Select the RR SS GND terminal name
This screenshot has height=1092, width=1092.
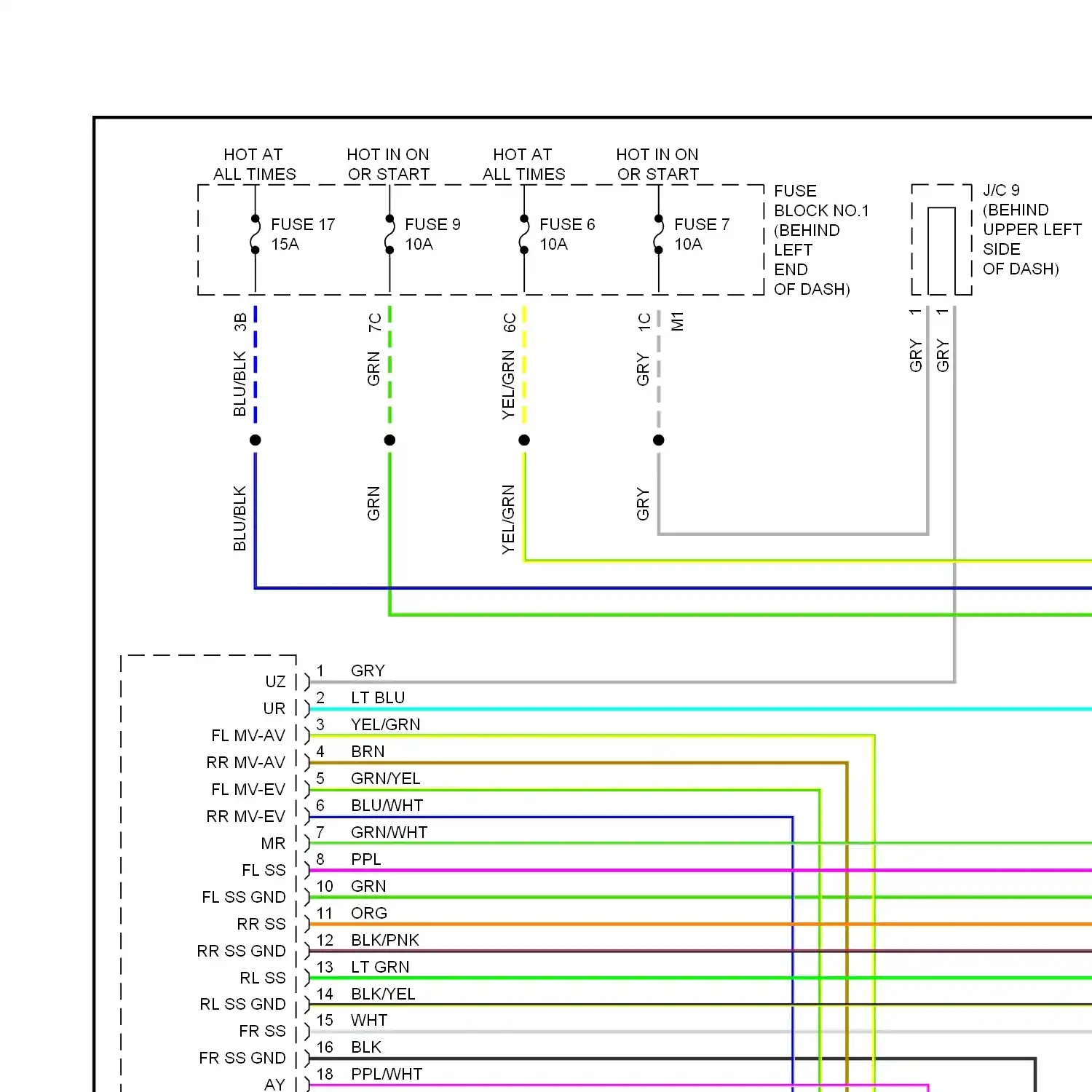coord(241,951)
